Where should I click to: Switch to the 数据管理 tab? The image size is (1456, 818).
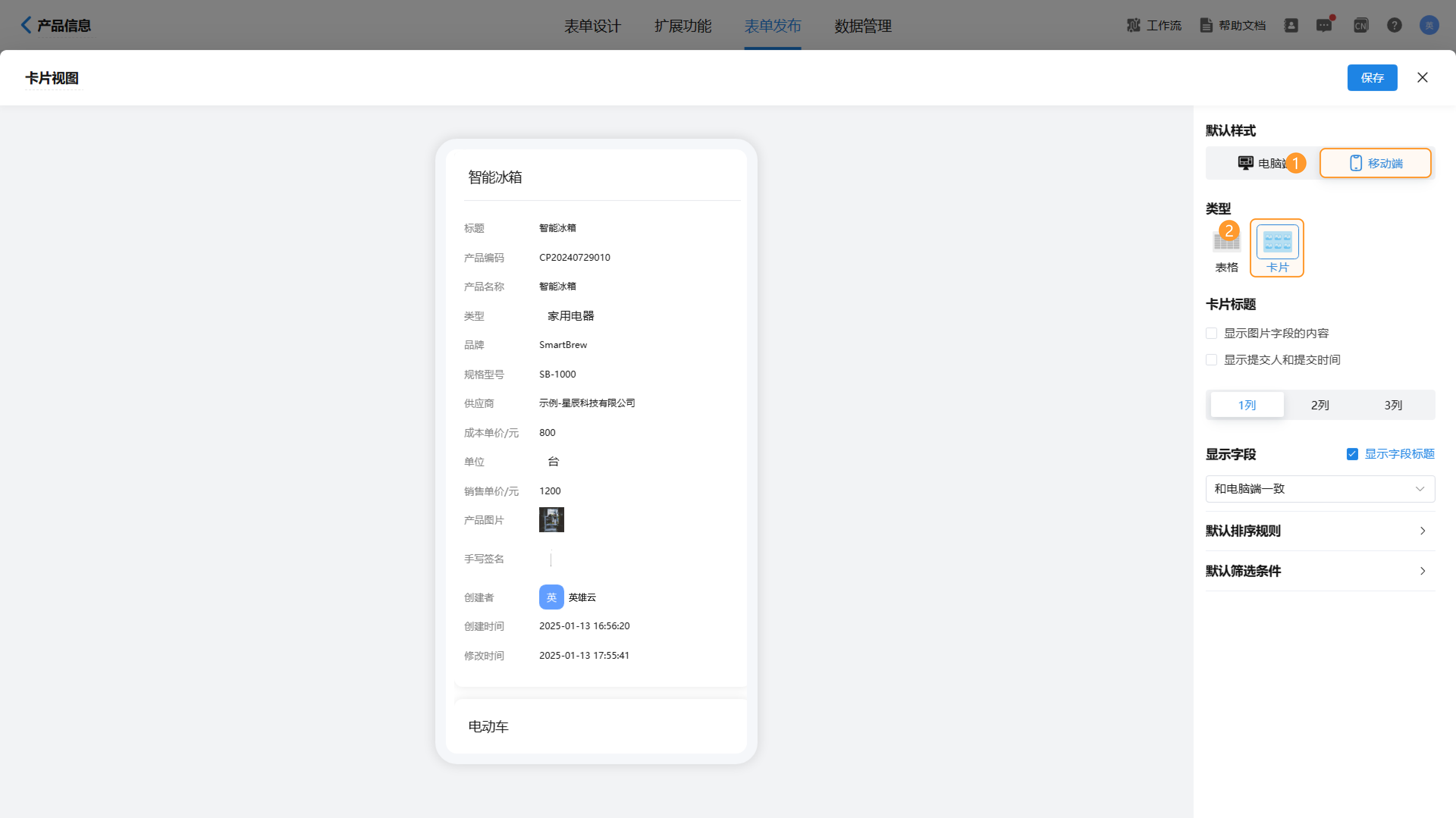click(x=863, y=26)
